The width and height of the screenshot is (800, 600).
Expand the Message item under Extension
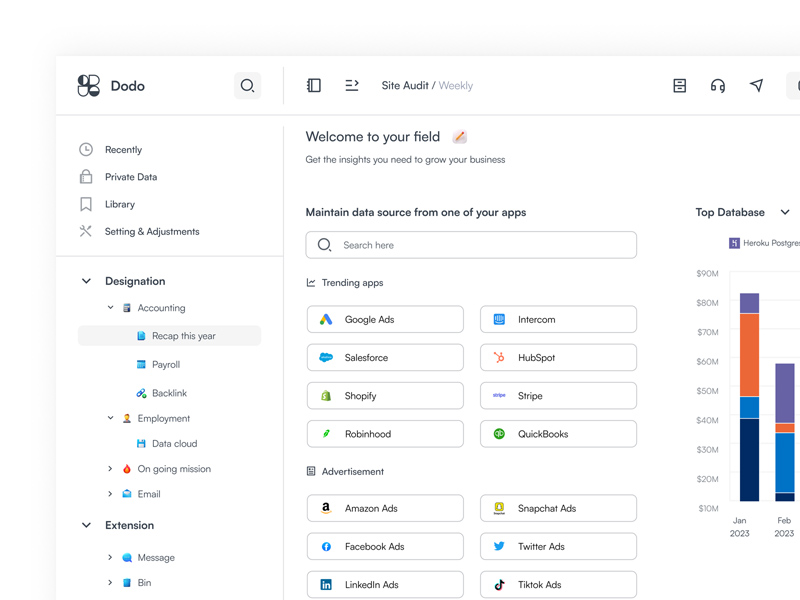[110, 557]
